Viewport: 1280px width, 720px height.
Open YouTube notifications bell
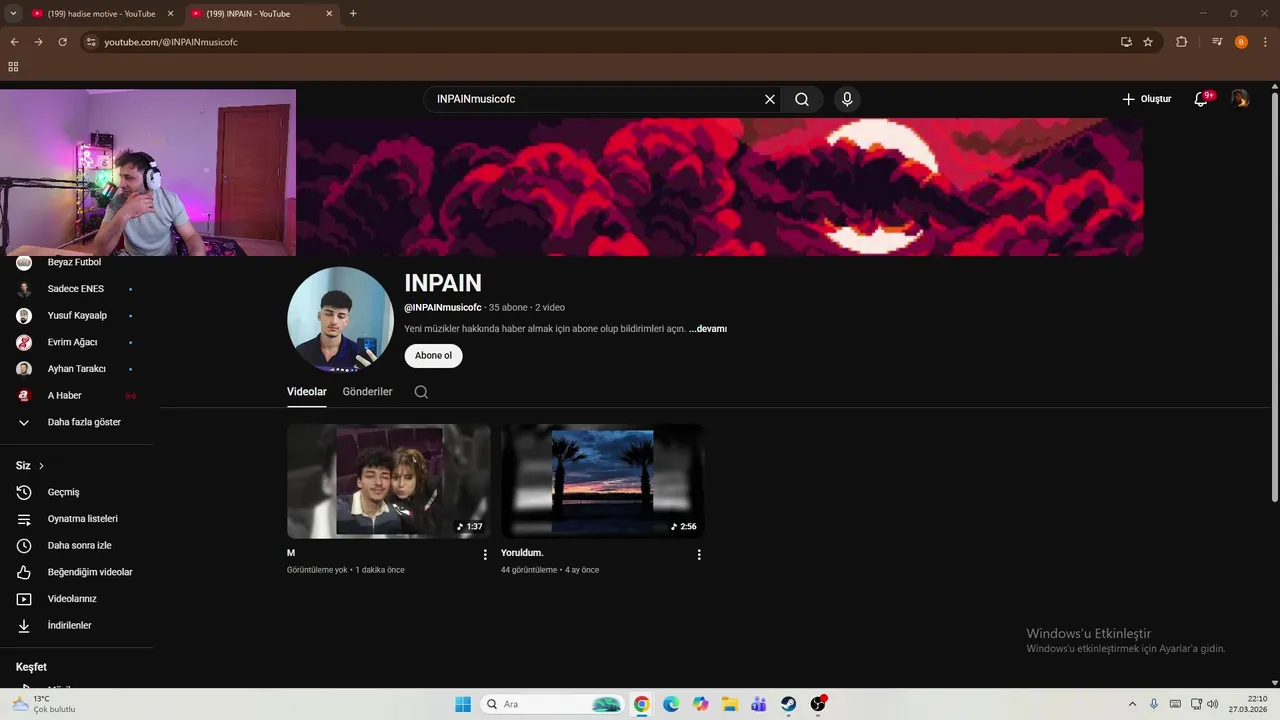[1202, 99]
